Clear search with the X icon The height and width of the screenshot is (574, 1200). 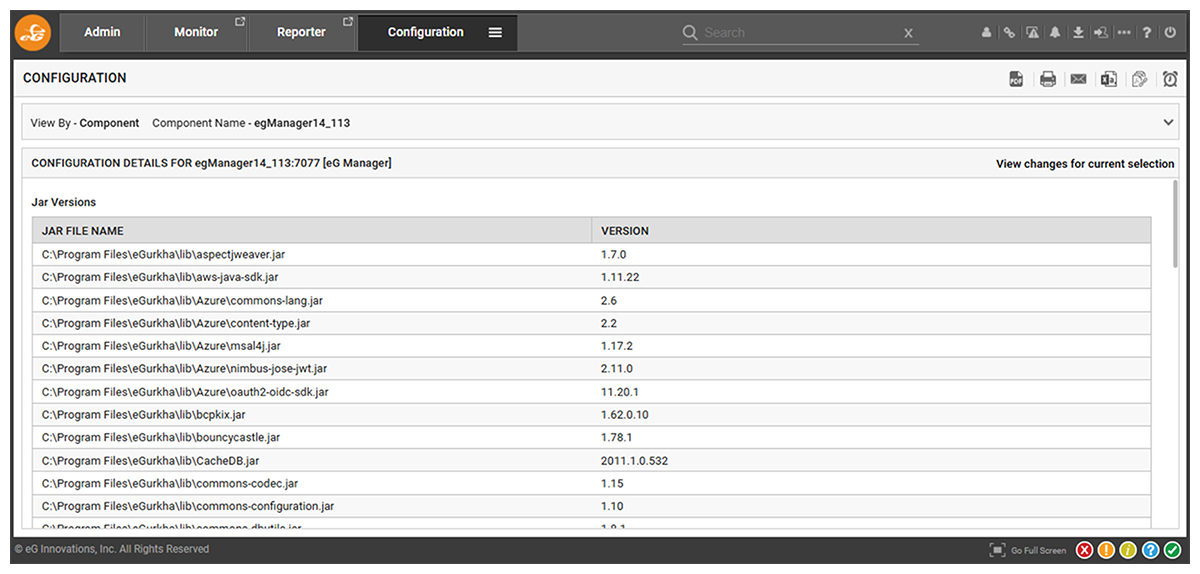[x=908, y=33]
